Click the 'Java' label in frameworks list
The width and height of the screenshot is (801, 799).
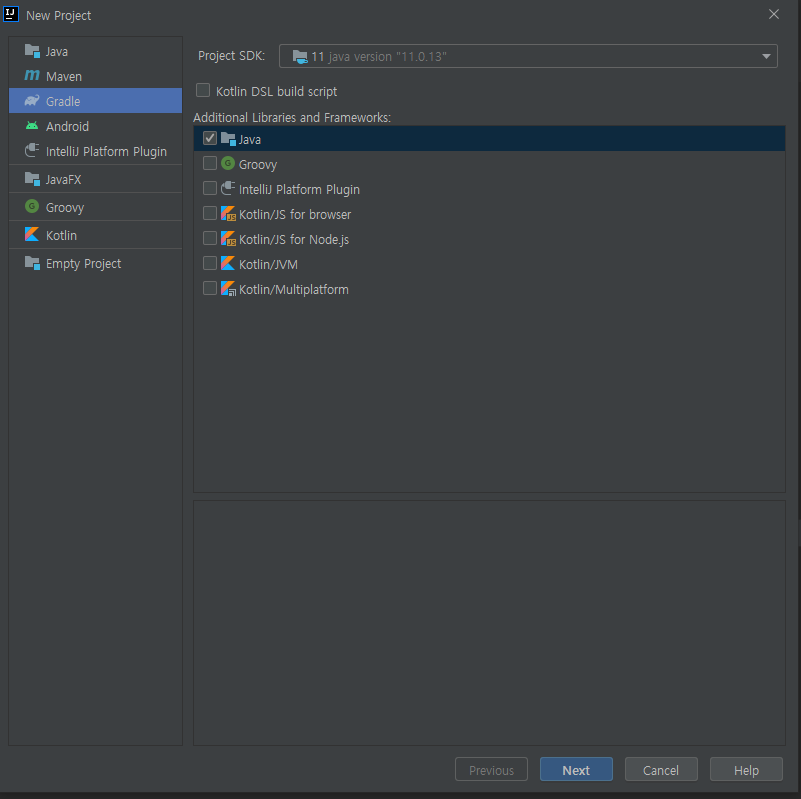250,139
